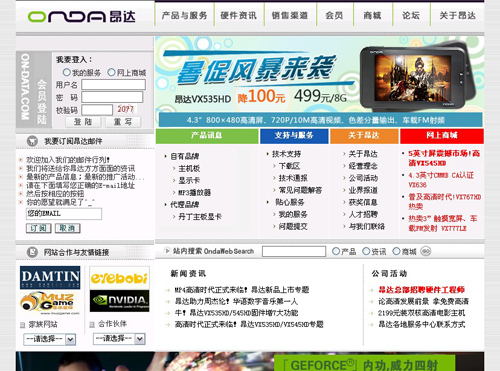
Task: Open the MuzGame partner logo
Action: point(49,302)
